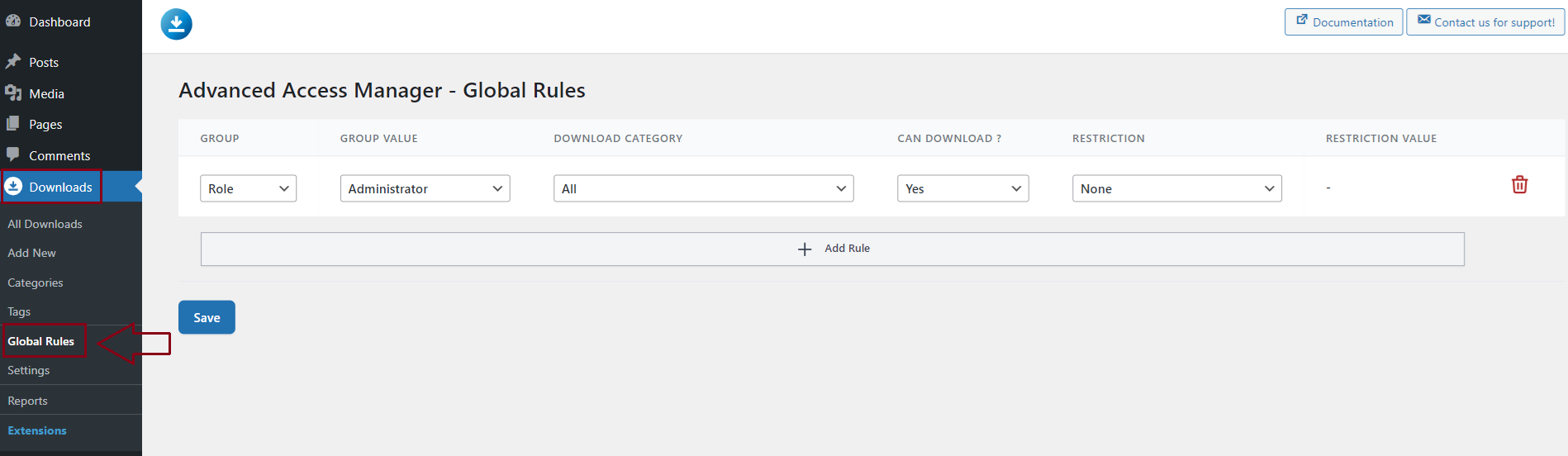This screenshot has height=456, width=1568.
Task: Click the blue download logo icon
Action: tap(176, 24)
